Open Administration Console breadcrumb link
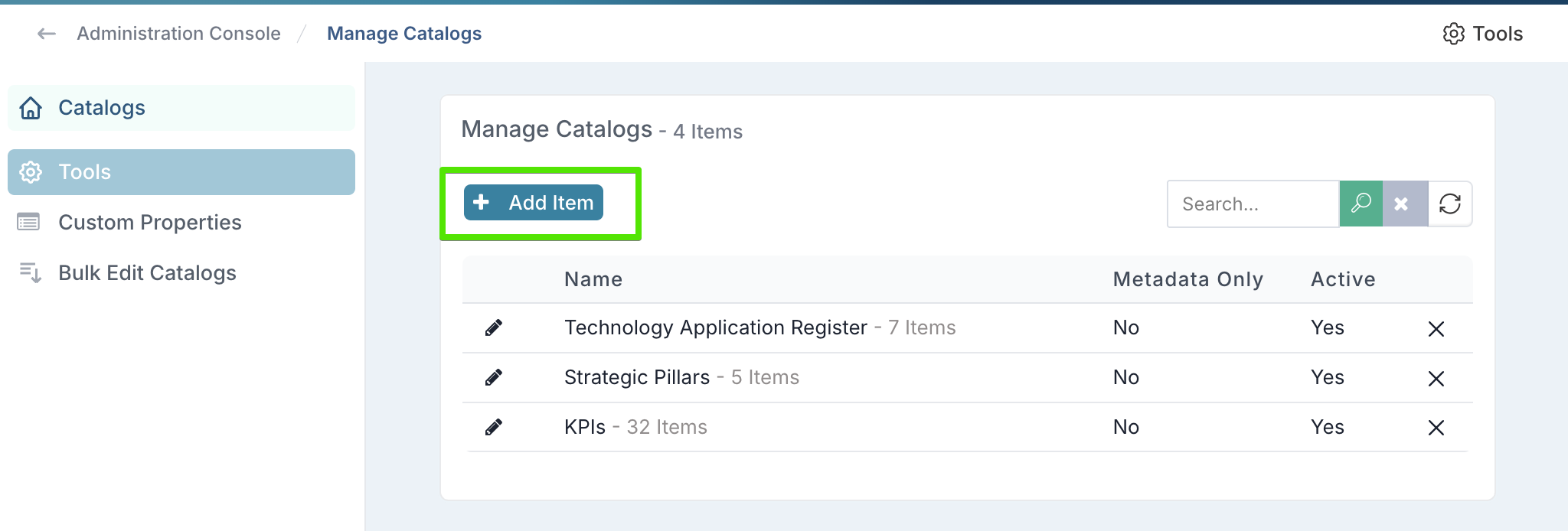1568x531 pixels. click(178, 34)
